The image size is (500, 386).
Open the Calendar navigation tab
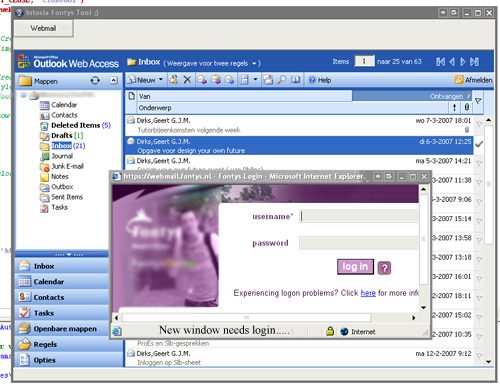(x=62, y=282)
